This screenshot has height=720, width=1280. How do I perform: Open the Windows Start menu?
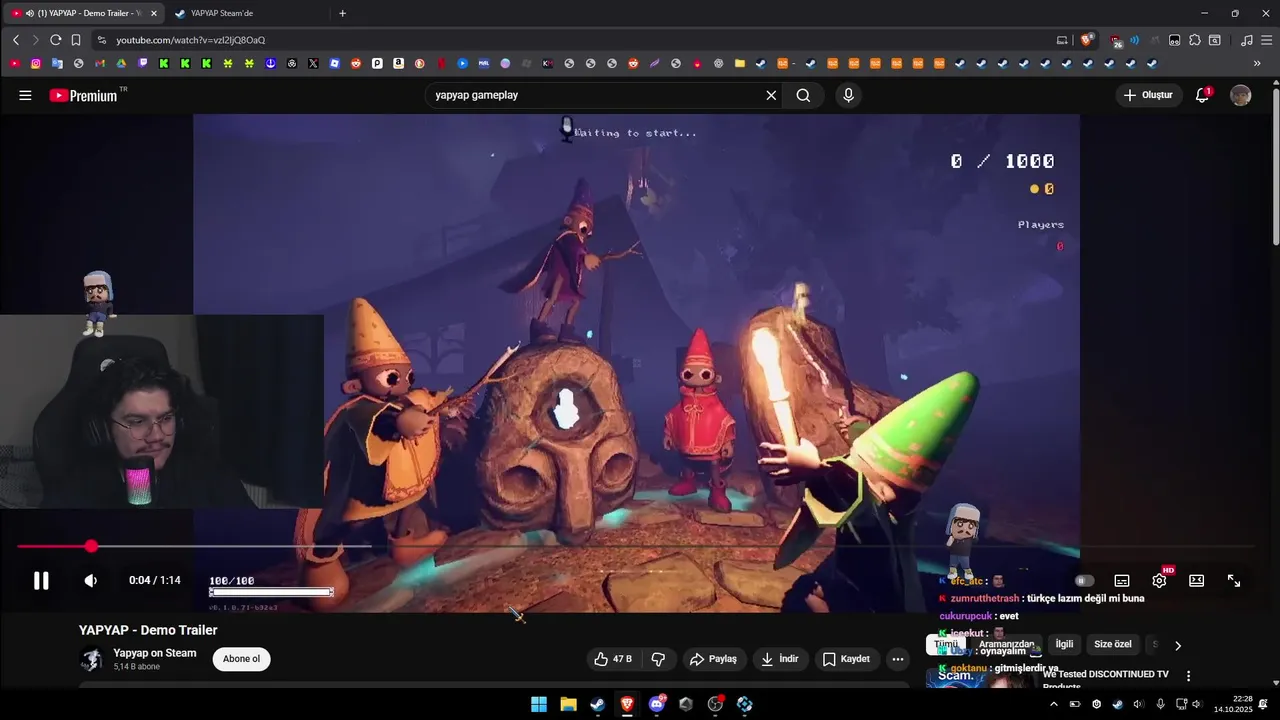(539, 704)
